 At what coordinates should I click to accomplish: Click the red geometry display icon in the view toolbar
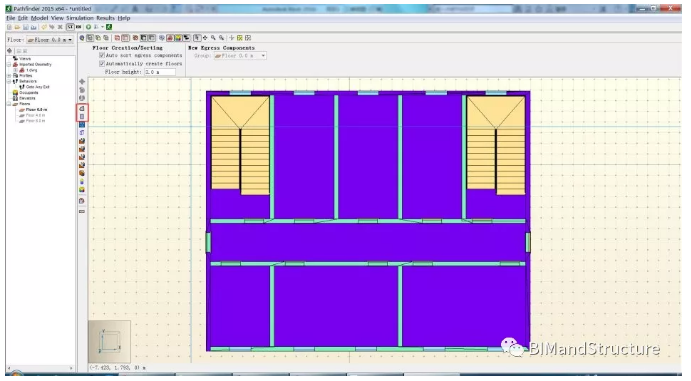pyautogui.click(x=170, y=38)
